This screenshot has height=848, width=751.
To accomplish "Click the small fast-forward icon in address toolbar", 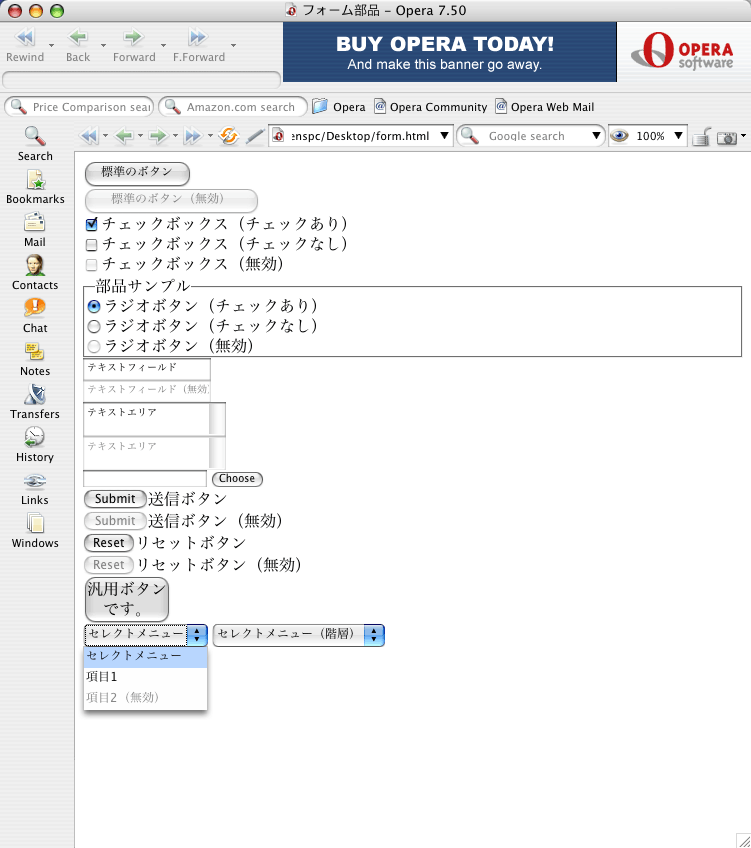I will 194,136.
